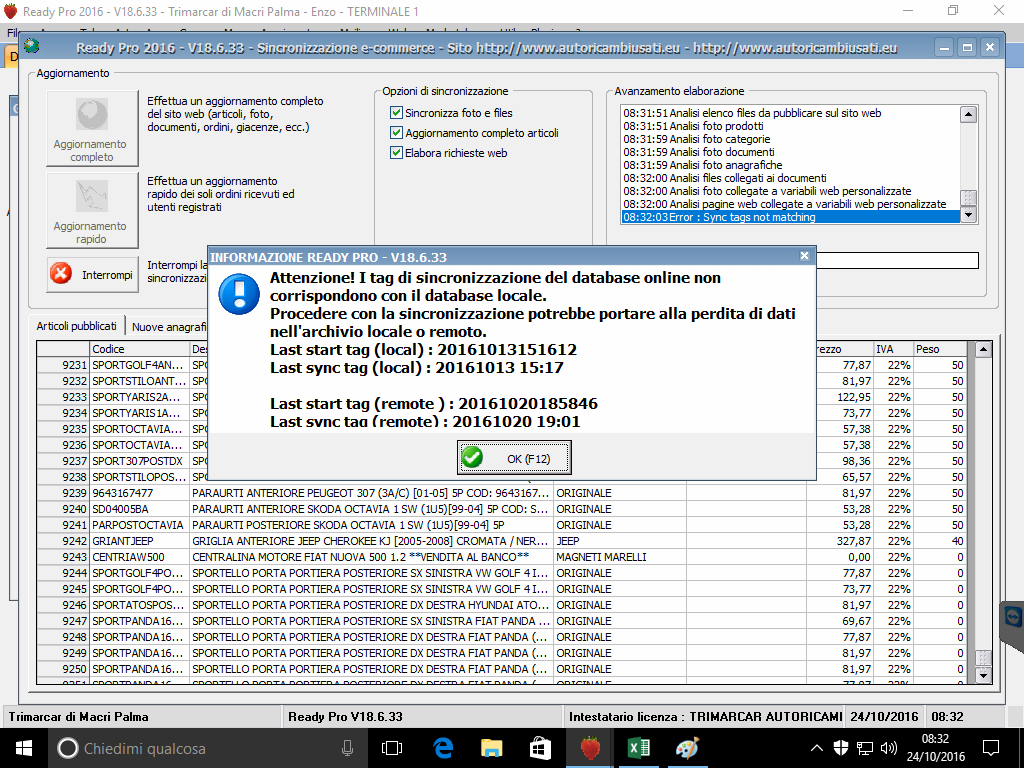Click the Codice column header
Image resolution: width=1024 pixels, height=768 pixels.
point(140,349)
